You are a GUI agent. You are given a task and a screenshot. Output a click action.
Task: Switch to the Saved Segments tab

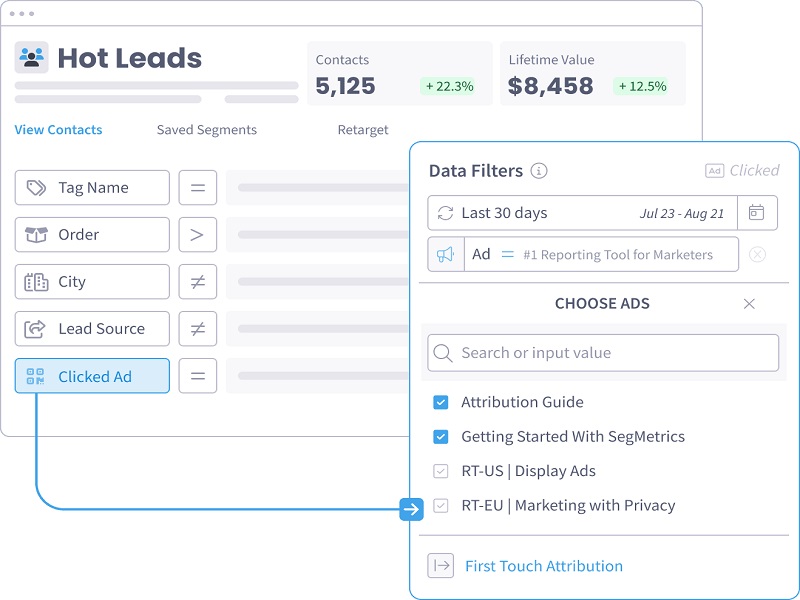(207, 130)
